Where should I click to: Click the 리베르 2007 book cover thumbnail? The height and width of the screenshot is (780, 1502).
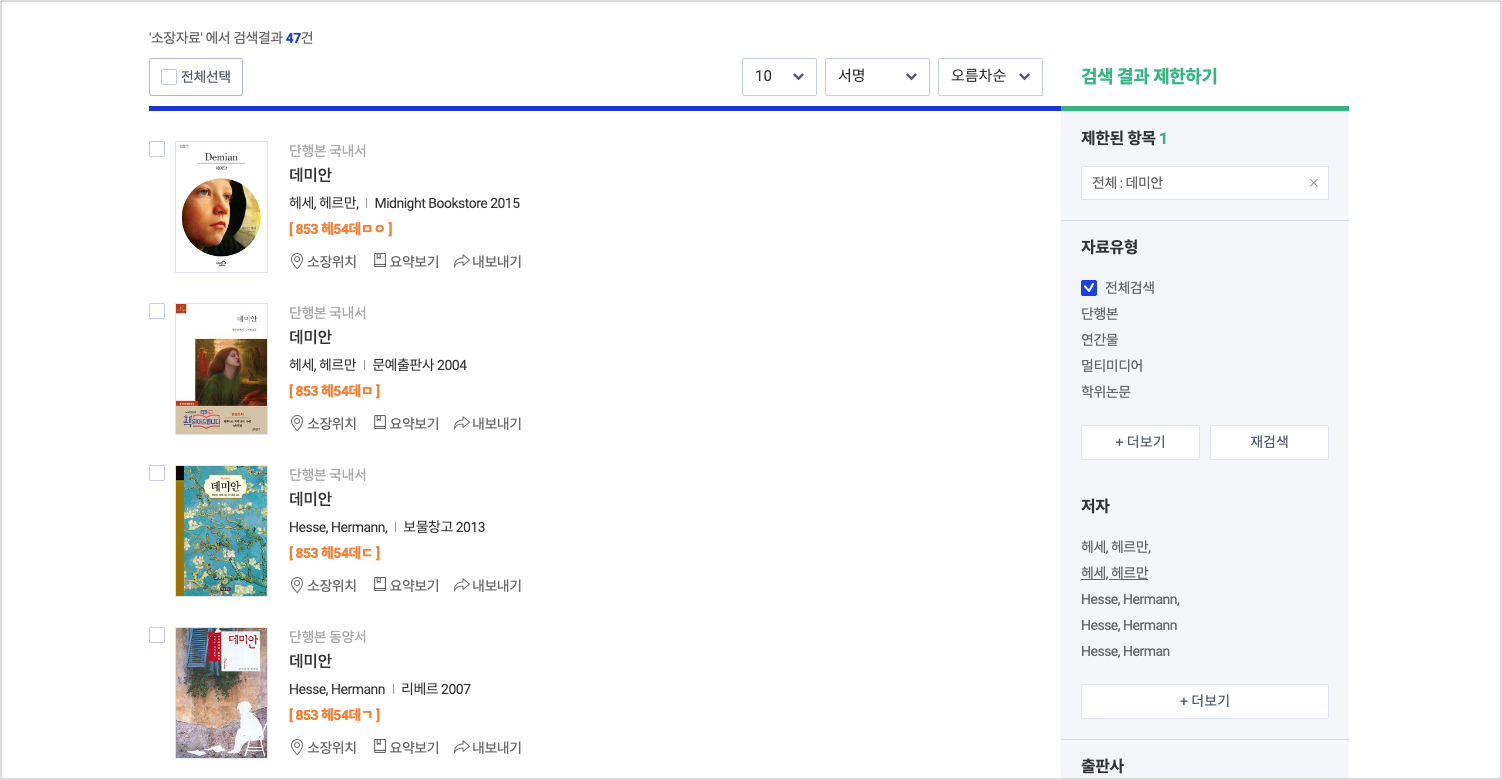221,693
